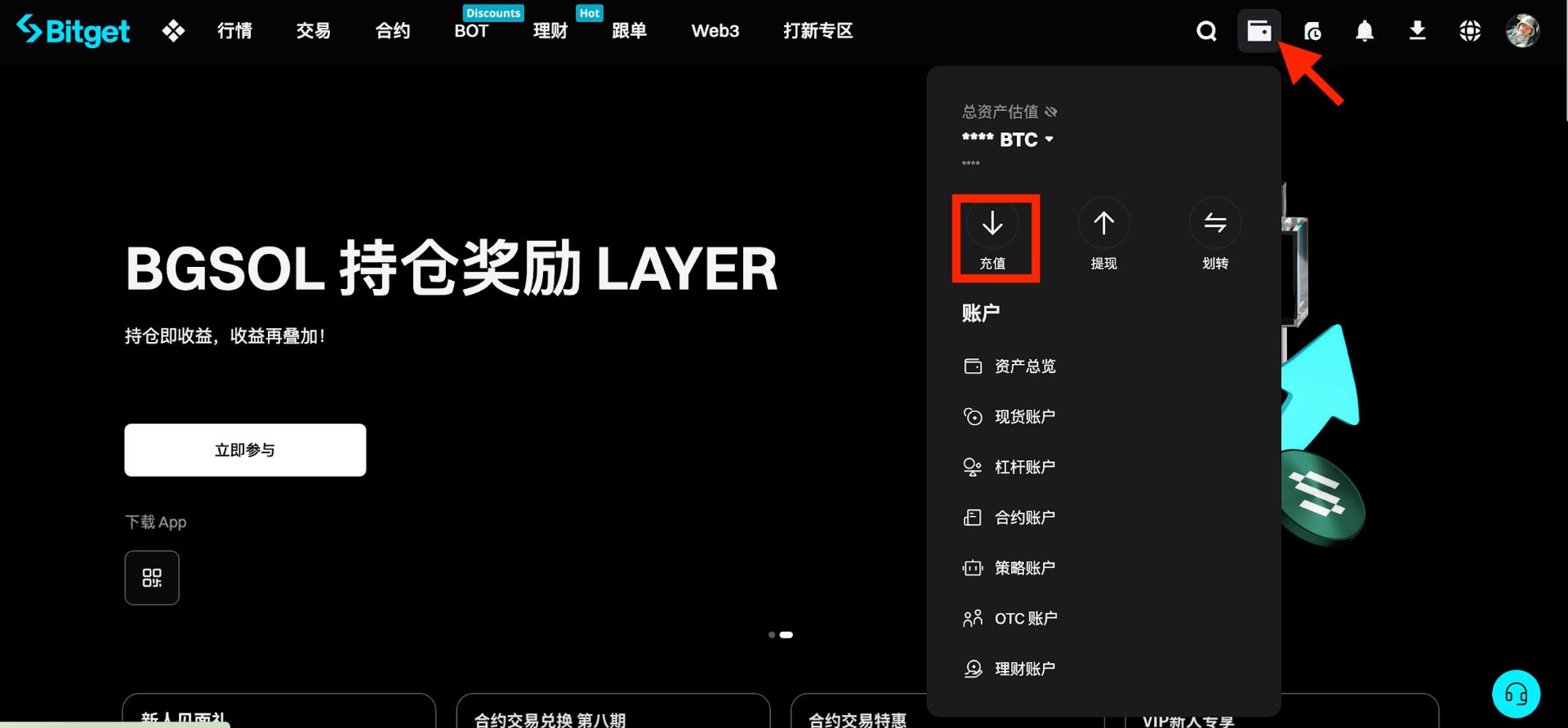Select the first carousel dot indicator
Viewport: 1568px width, 728px height.
tap(772, 635)
